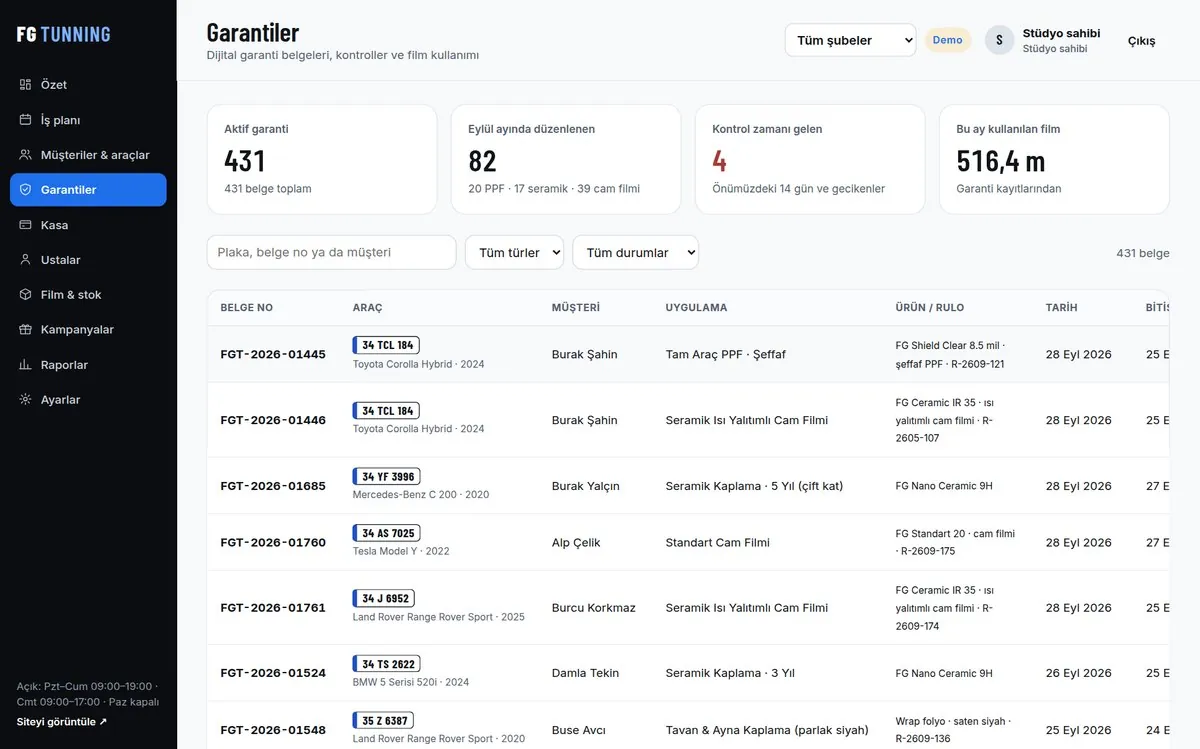Click Tavan & Ayna Kaplama application cell
1200x749 pixels.
tap(767, 730)
